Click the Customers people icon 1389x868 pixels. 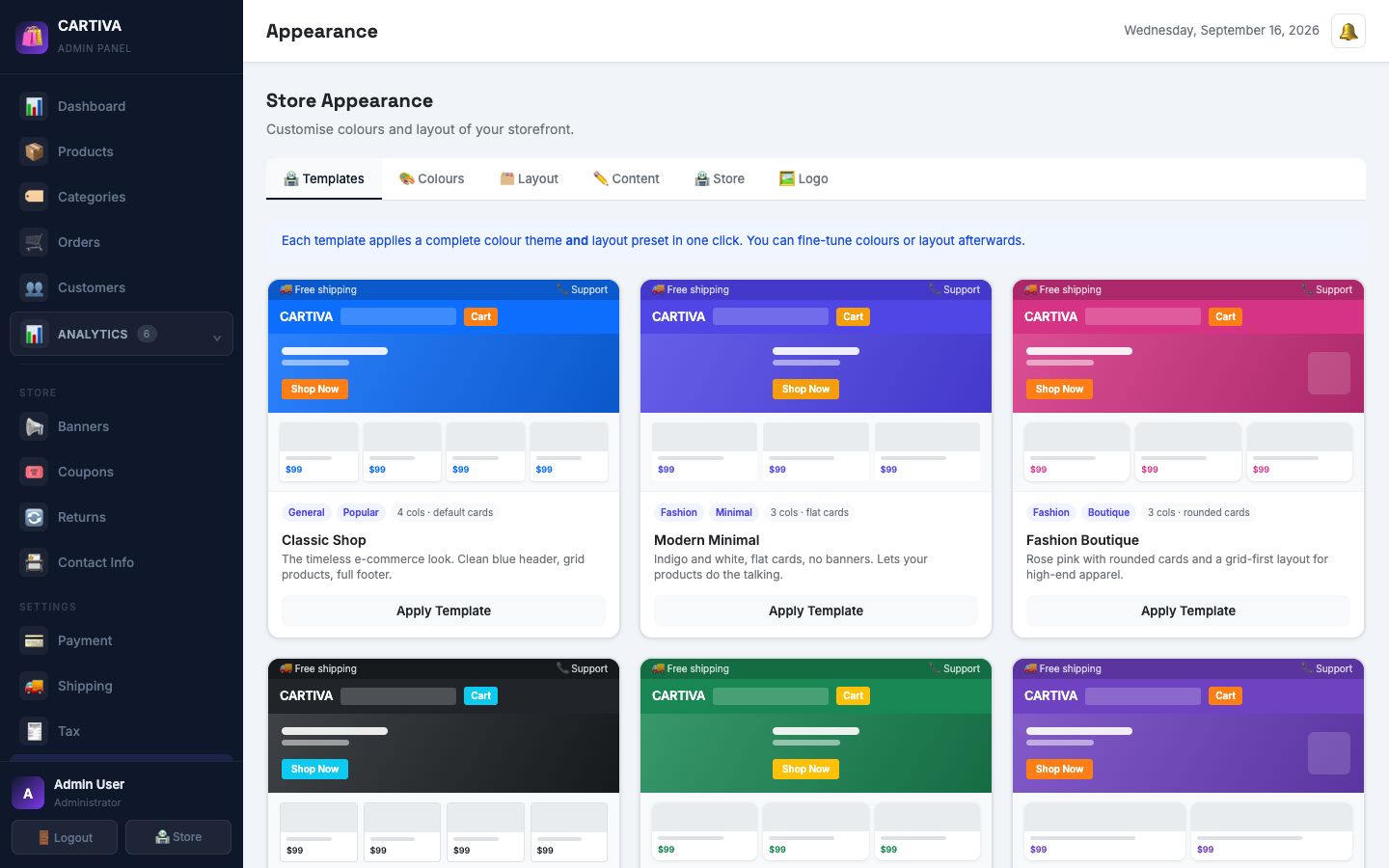34,287
